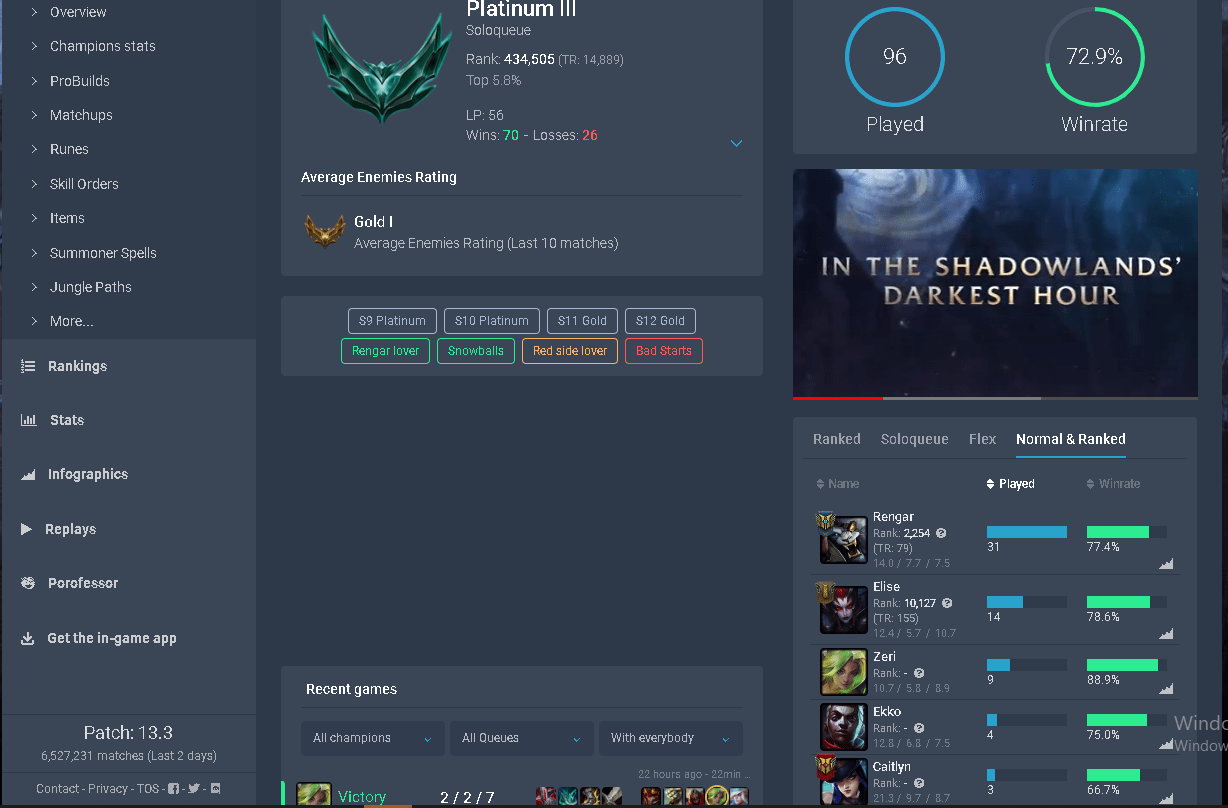Sort champion list by Winrate
1228x808 pixels.
click(1113, 484)
